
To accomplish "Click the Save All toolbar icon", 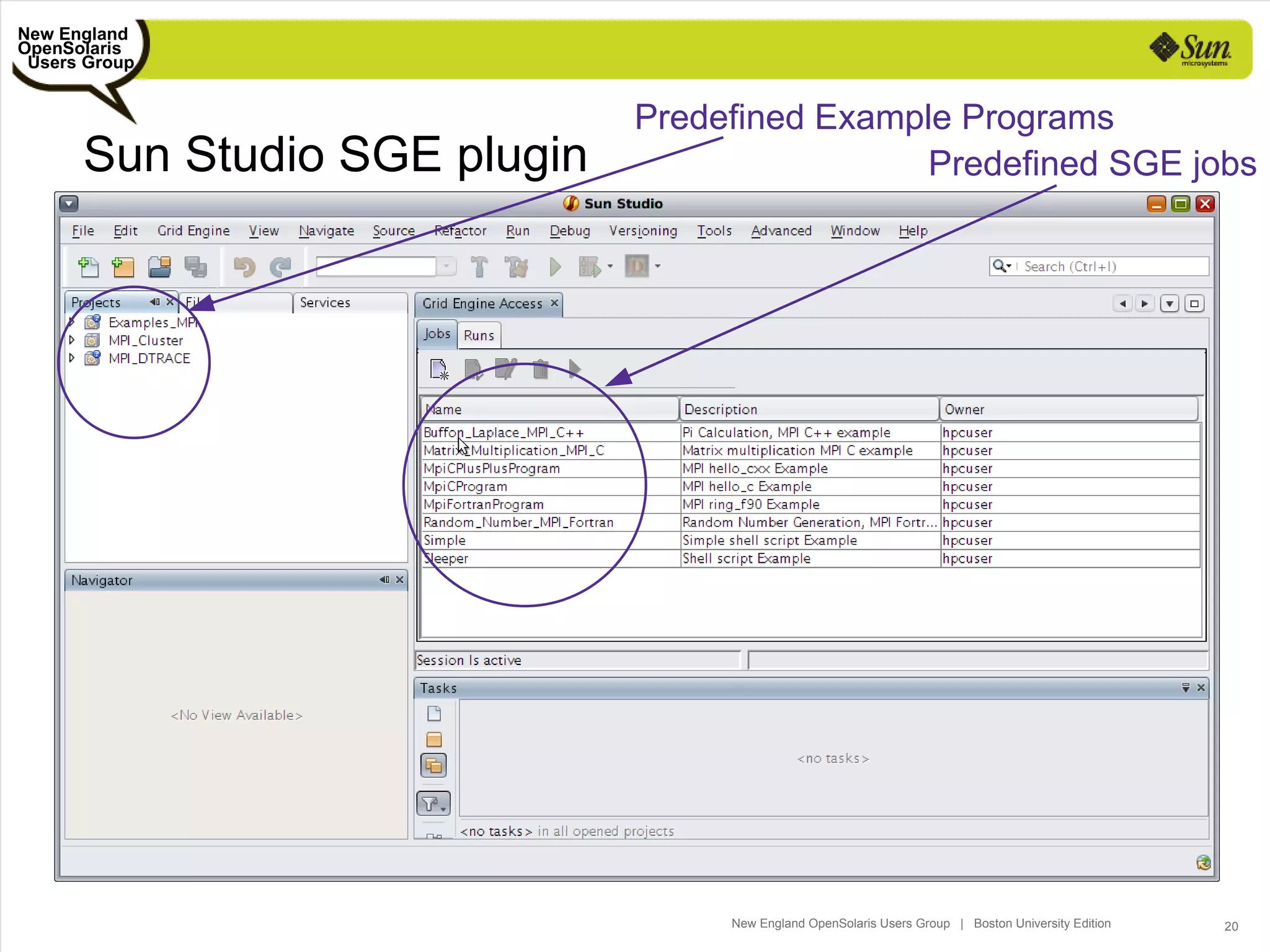I will (x=196, y=267).
